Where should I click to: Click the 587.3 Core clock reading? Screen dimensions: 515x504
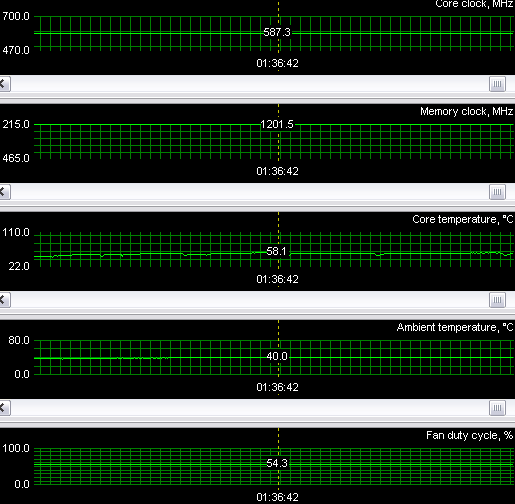tap(277, 32)
